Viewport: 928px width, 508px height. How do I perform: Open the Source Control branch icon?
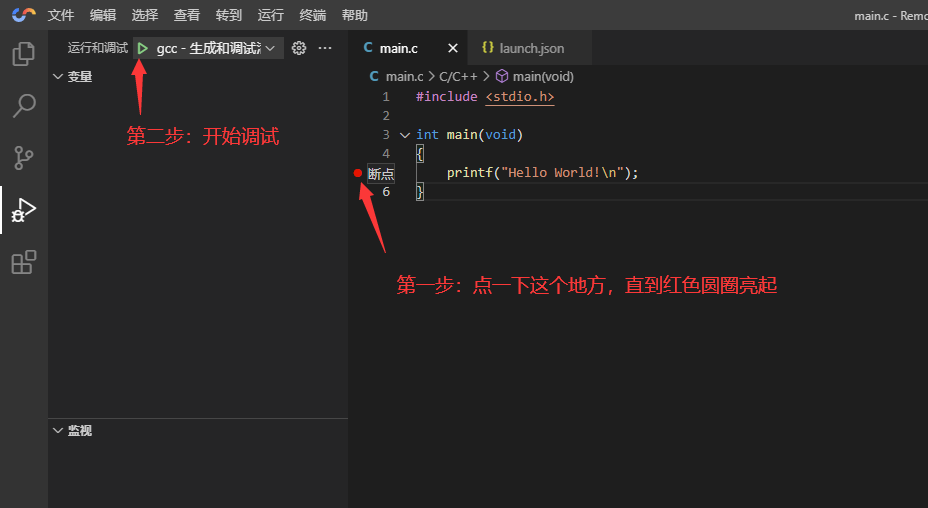coord(23,158)
